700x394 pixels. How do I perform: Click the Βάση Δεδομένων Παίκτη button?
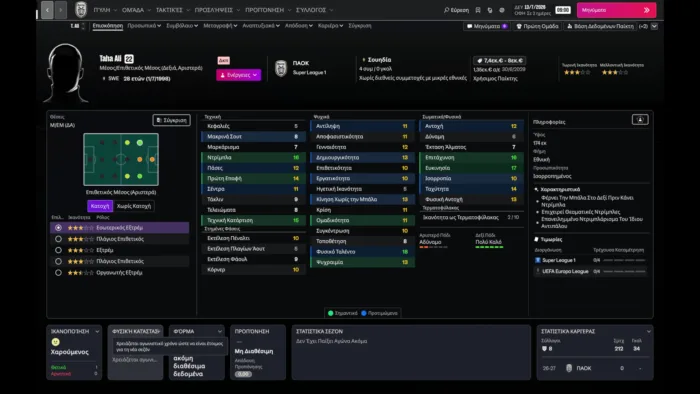click(600, 26)
